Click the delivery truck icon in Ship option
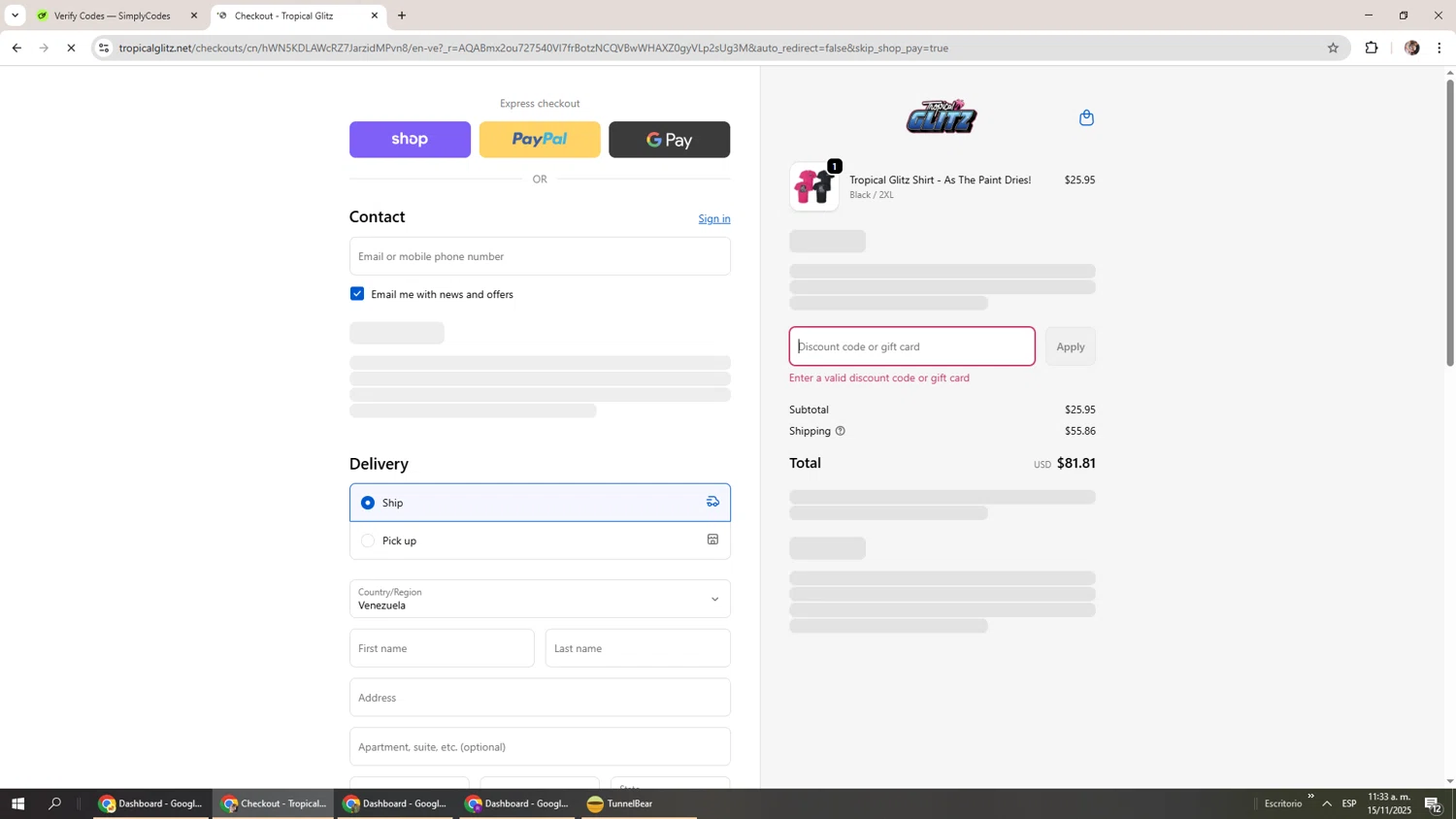This screenshot has width=1456, height=819. pyautogui.click(x=712, y=502)
